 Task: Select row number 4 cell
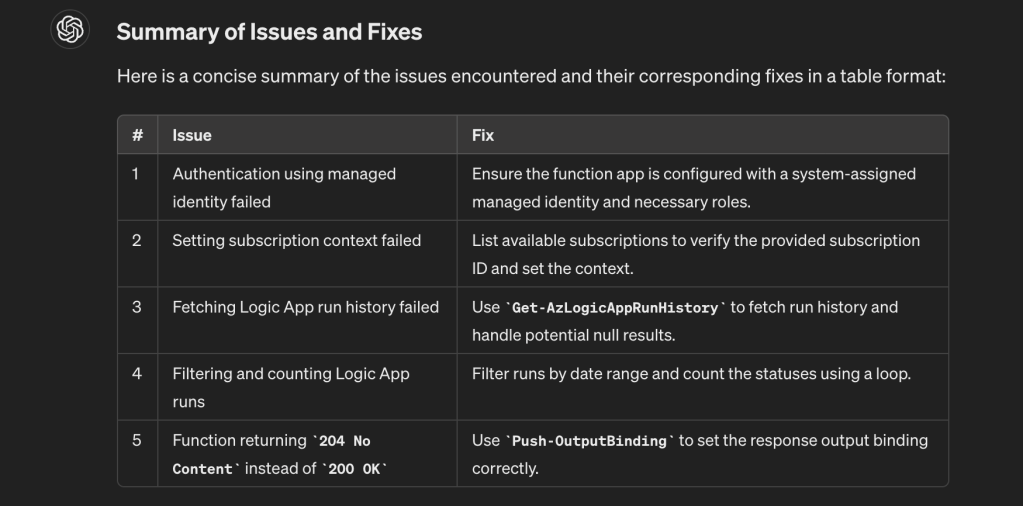click(x=137, y=387)
